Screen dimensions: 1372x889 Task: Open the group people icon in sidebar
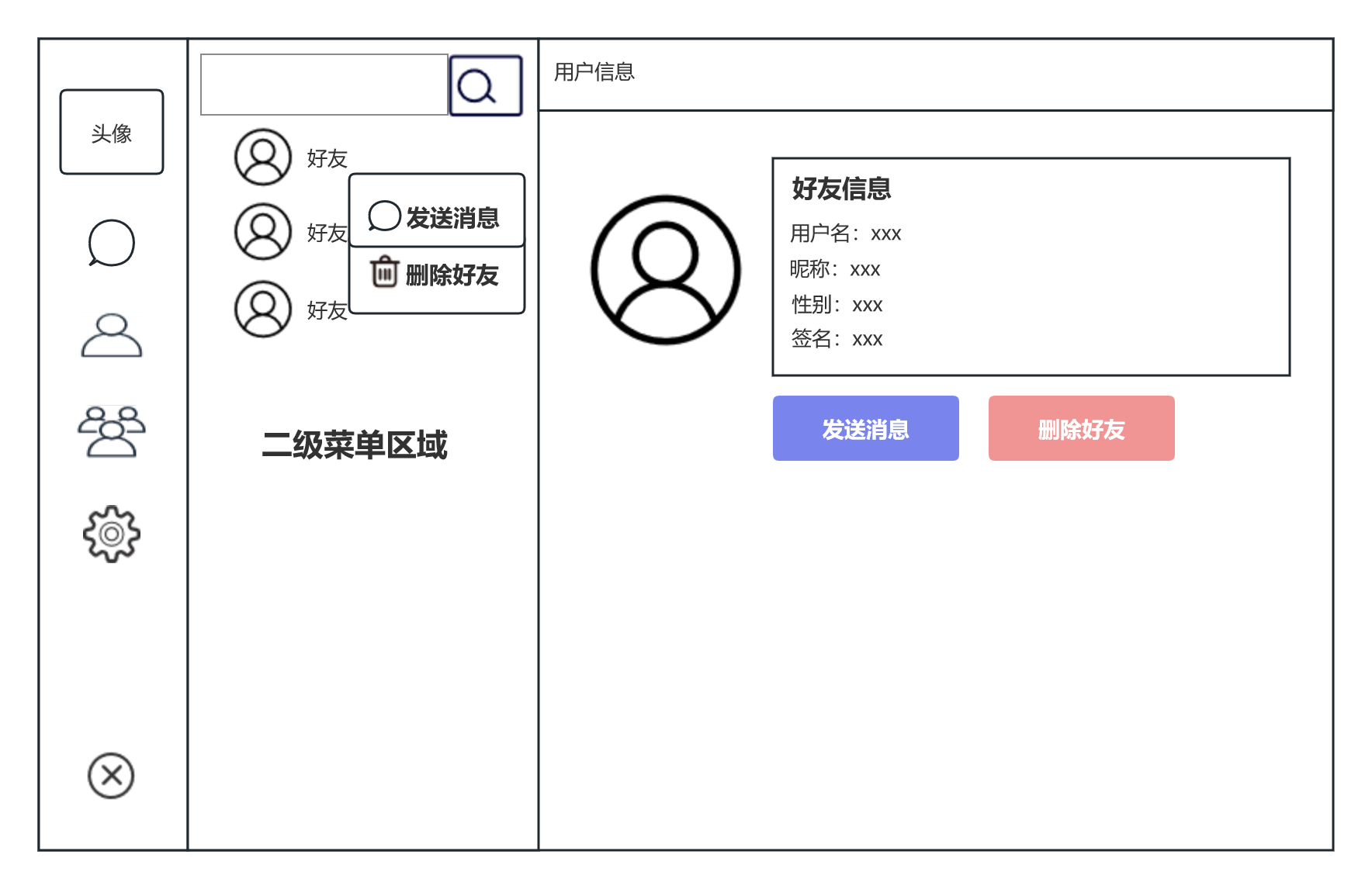[112, 431]
